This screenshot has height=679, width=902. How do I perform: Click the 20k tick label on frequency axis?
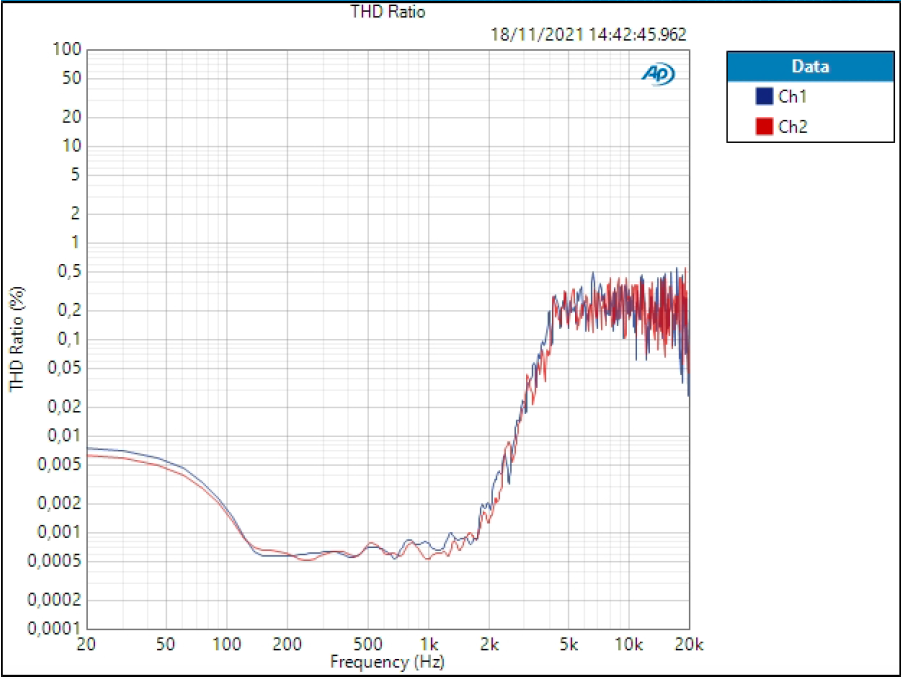(689, 643)
